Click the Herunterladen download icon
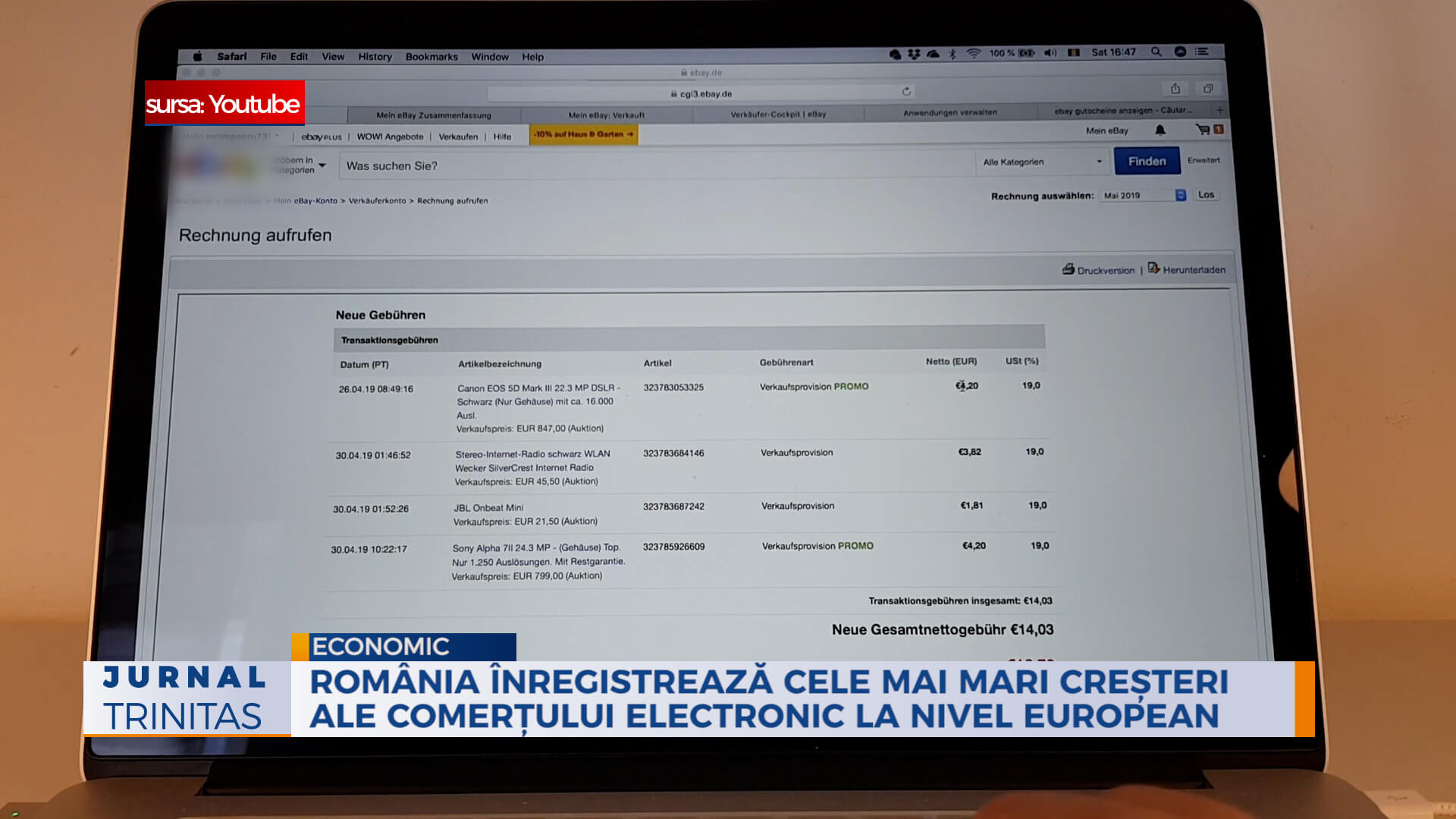Viewport: 1456px width, 819px height. (x=1153, y=268)
